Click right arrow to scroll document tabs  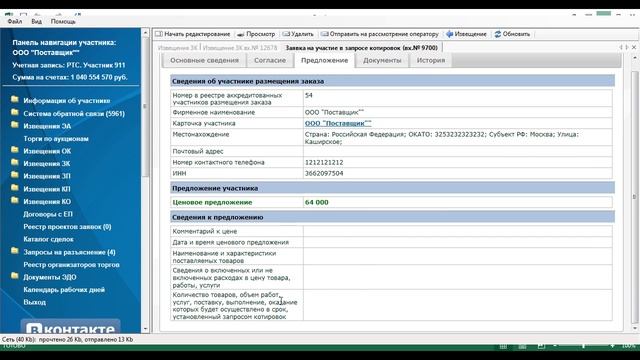point(627,47)
